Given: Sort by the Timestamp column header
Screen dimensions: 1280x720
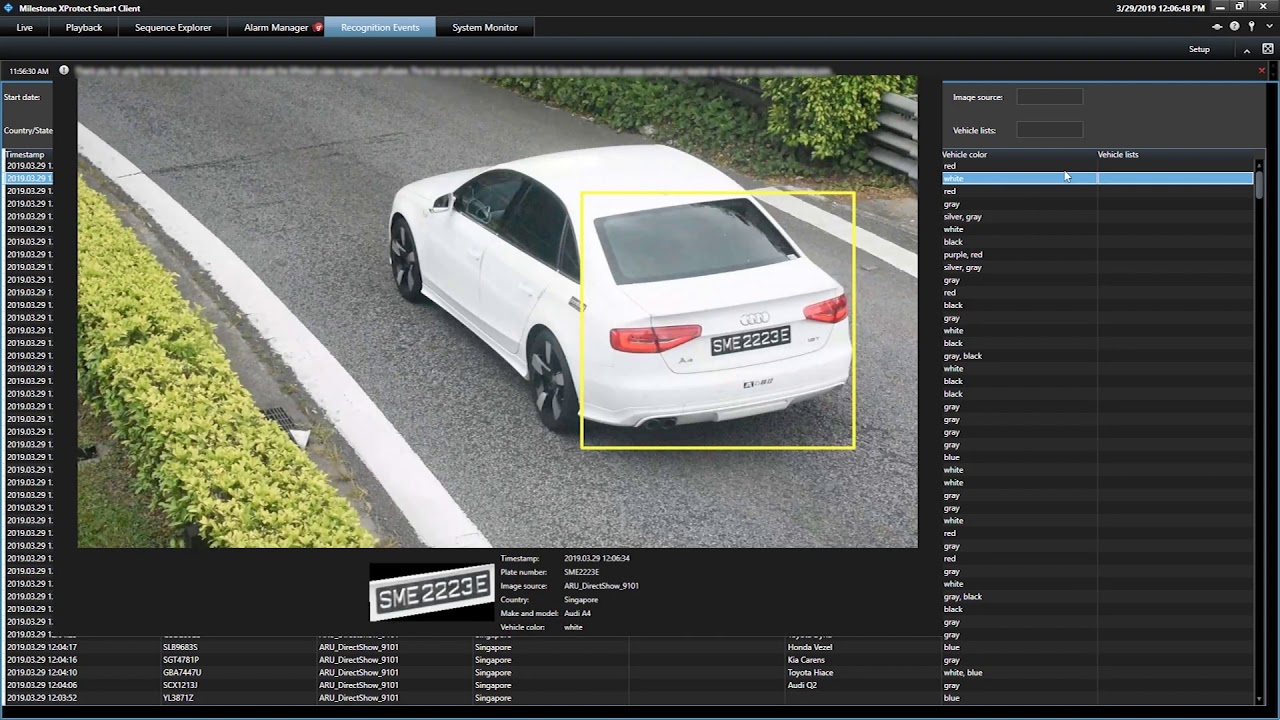Looking at the screenshot, I should click(x=28, y=155).
